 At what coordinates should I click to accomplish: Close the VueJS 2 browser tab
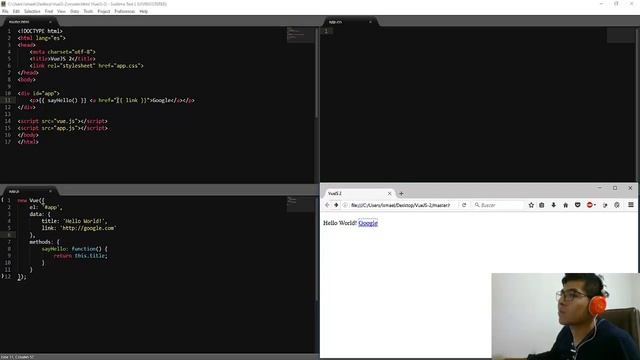pos(389,193)
